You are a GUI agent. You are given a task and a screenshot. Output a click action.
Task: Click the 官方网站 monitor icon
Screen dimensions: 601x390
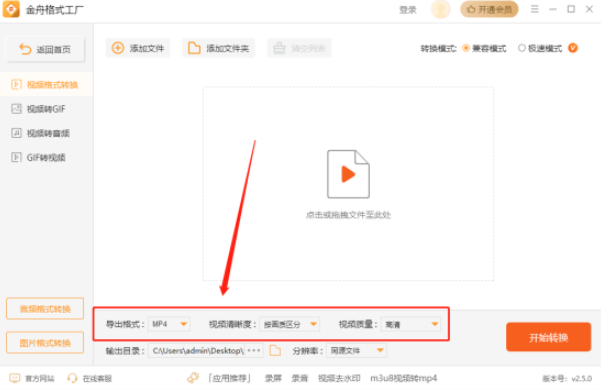(14, 379)
